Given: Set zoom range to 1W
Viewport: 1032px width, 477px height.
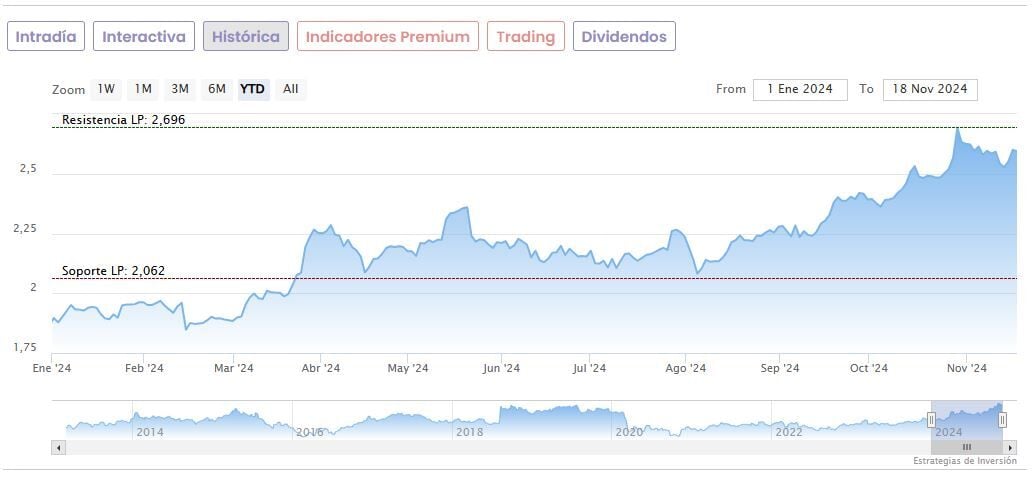Looking at the screenshot, I should click(x=106, y=89).
